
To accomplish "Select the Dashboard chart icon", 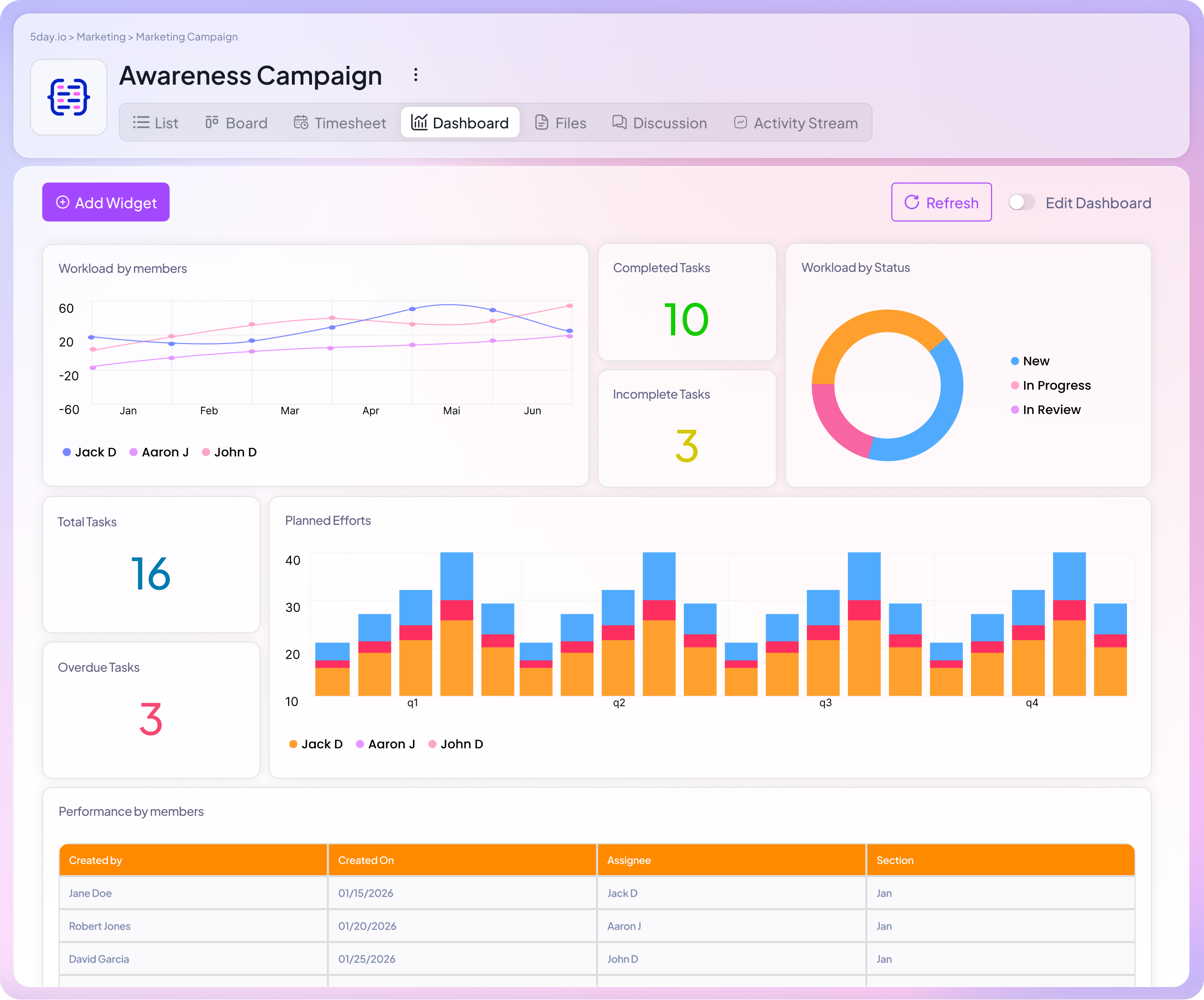I will (419, 122).
